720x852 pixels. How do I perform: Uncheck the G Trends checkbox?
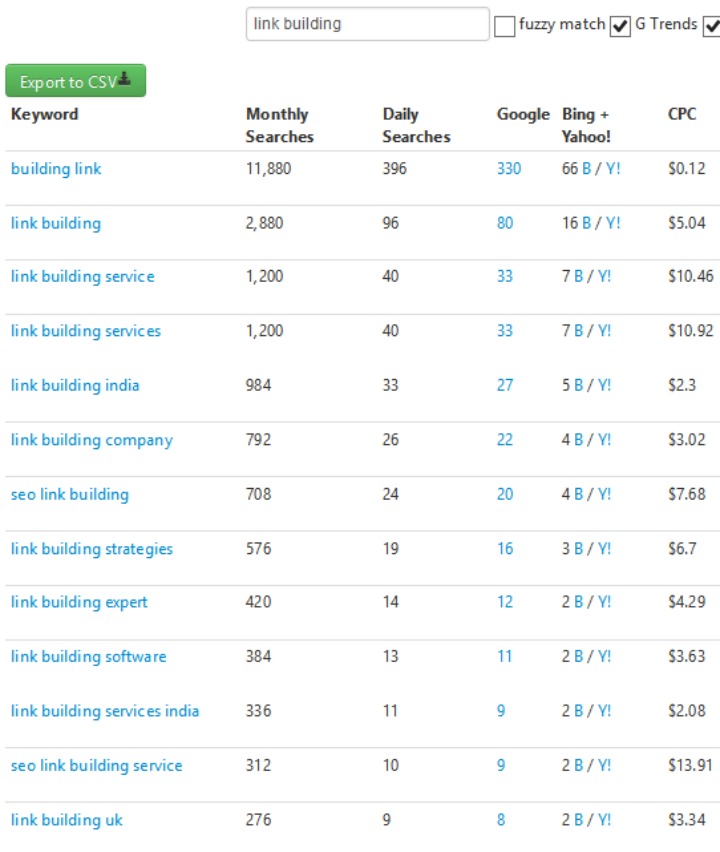621,26
